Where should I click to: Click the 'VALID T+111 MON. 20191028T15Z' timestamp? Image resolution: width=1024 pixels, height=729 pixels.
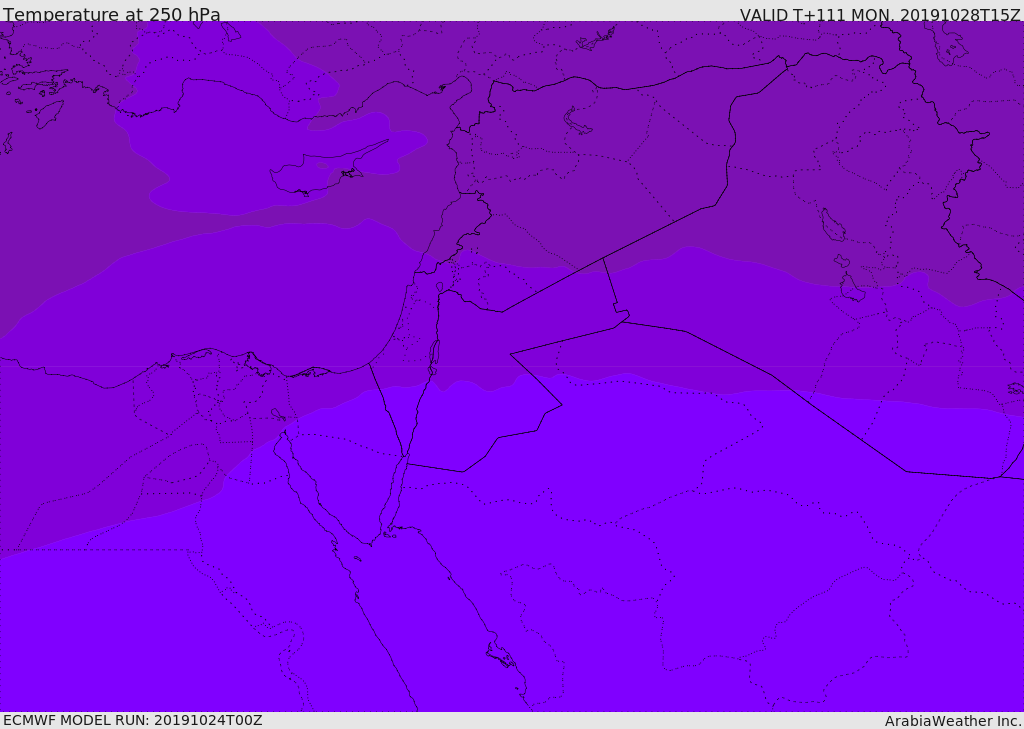879,14
